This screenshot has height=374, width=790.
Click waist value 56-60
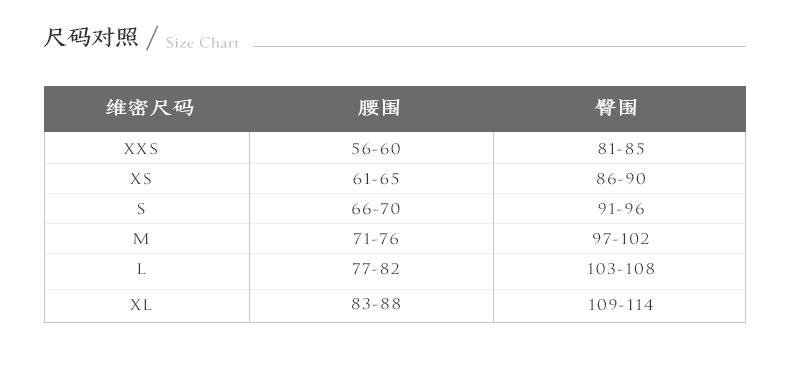click(376, 149)
